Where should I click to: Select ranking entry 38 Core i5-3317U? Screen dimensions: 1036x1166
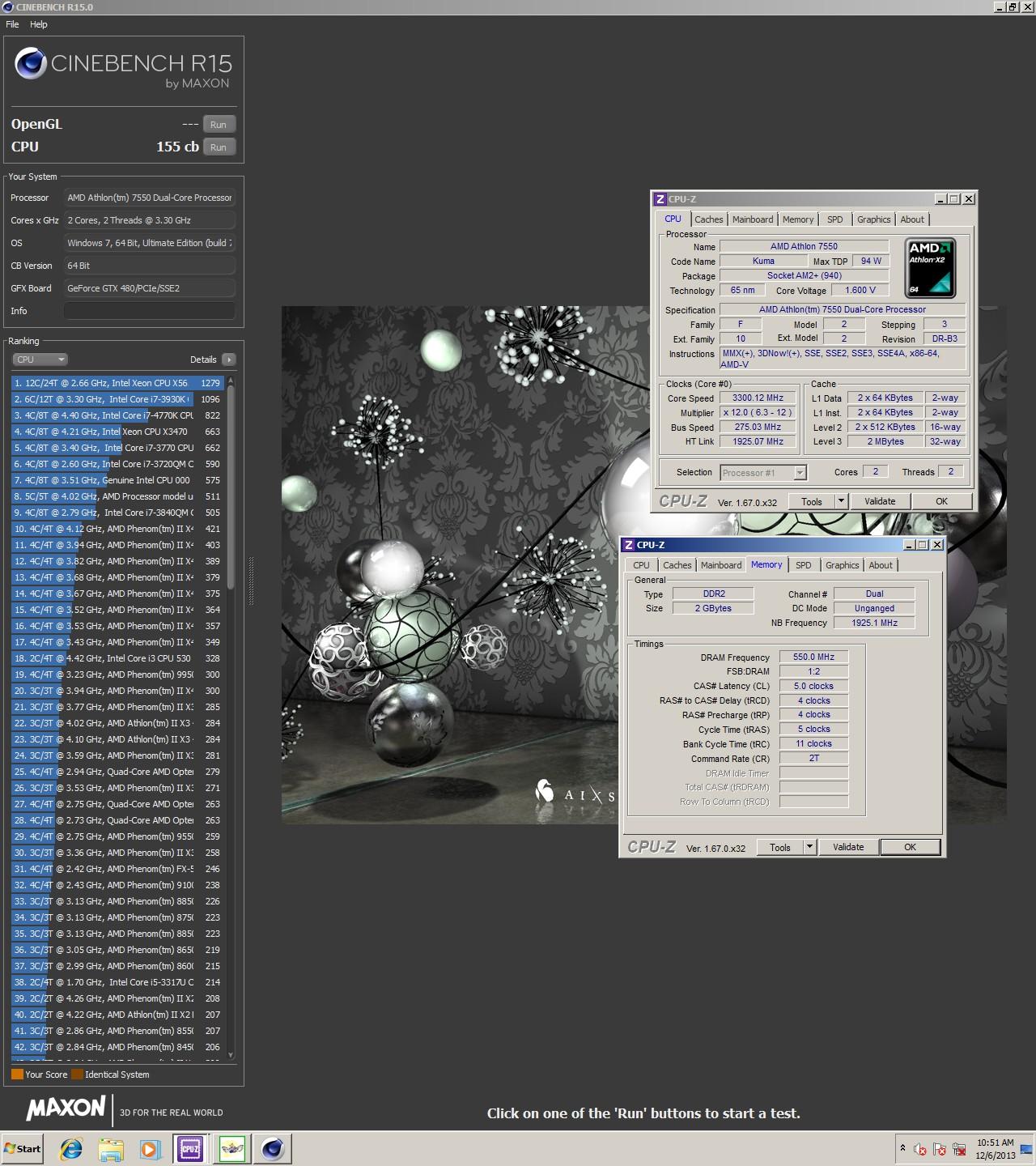tap(117, 982)
